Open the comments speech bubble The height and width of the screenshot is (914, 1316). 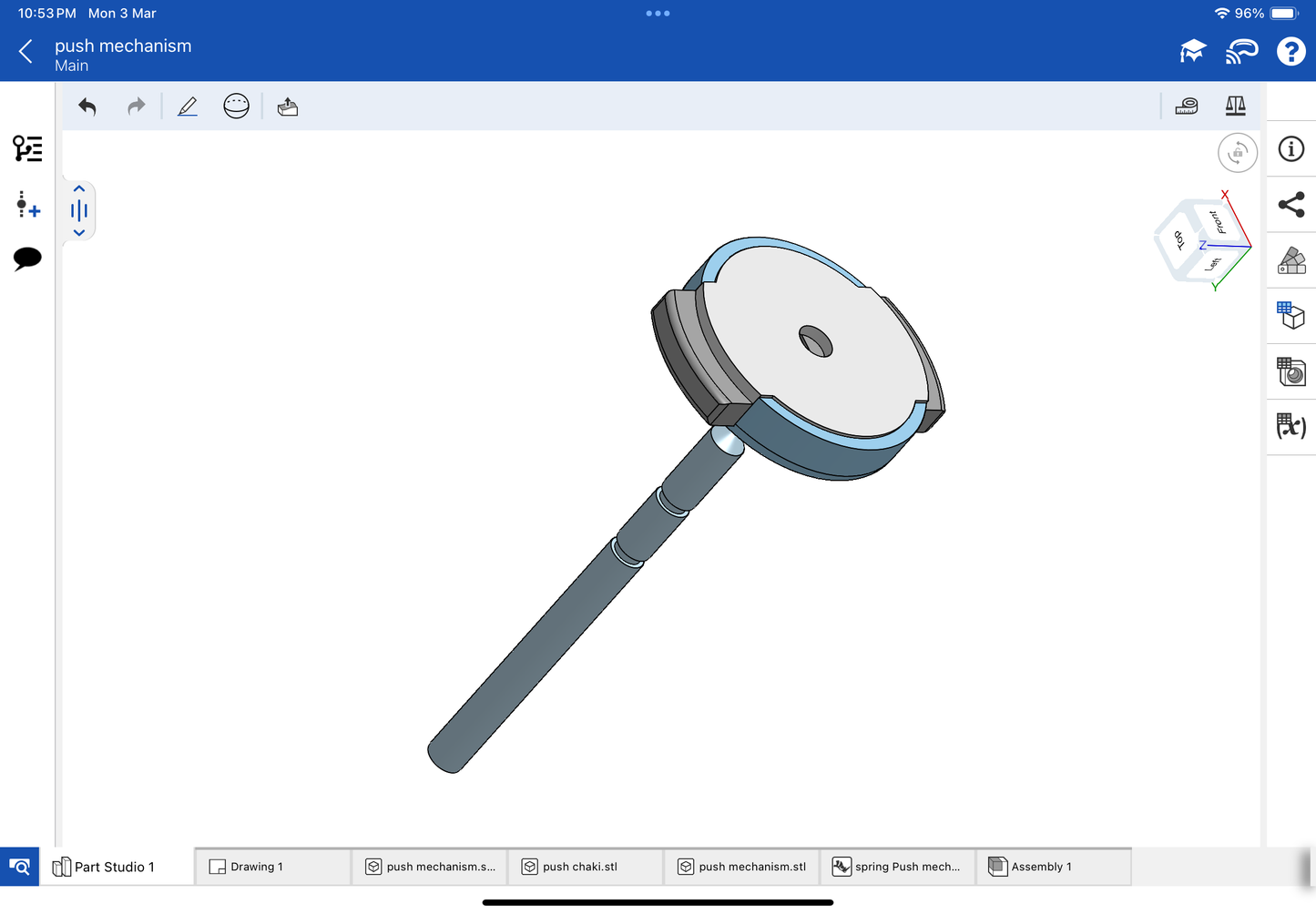27,259
